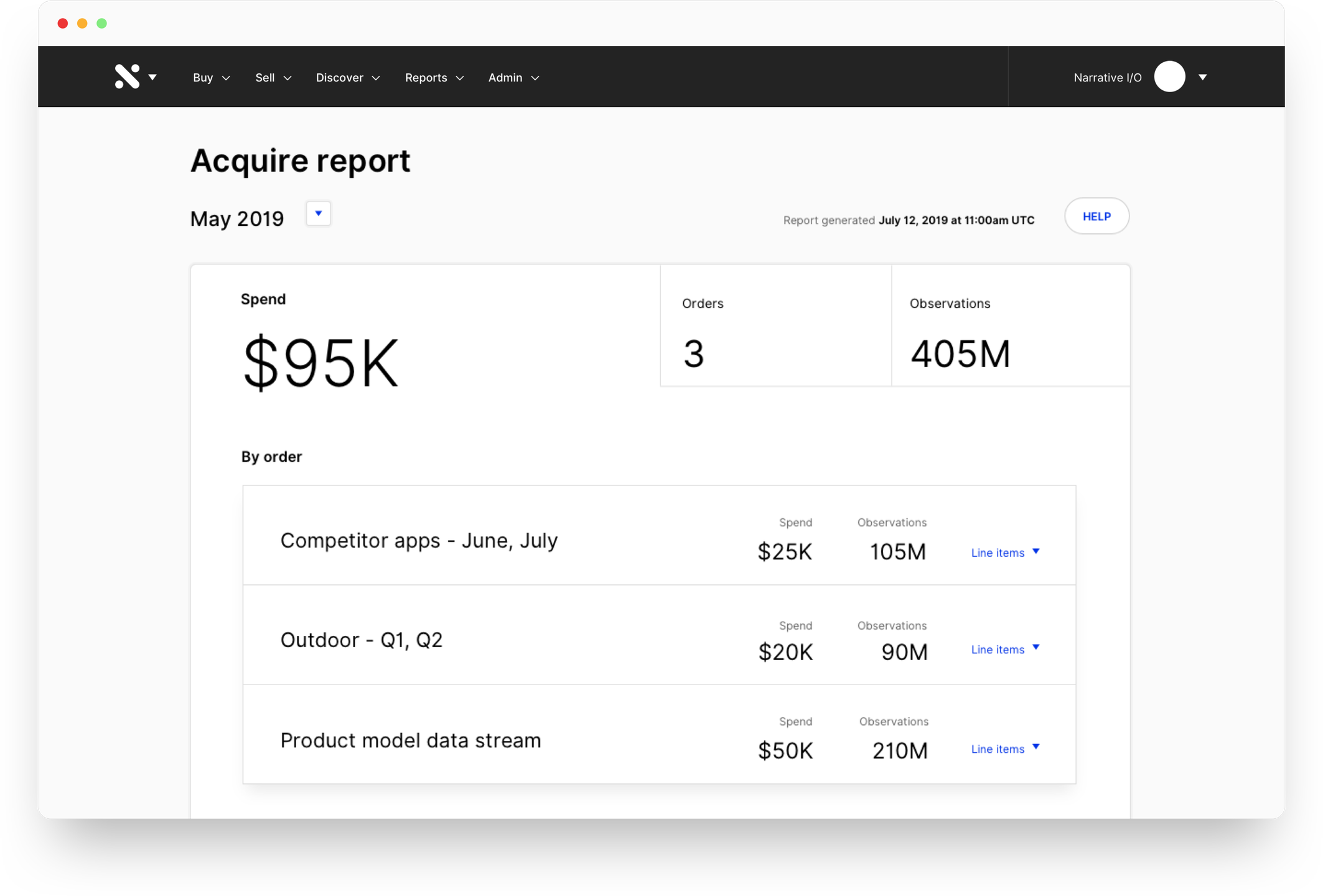Open the Admin menu

pyautogui.click(x=513, y=78)
